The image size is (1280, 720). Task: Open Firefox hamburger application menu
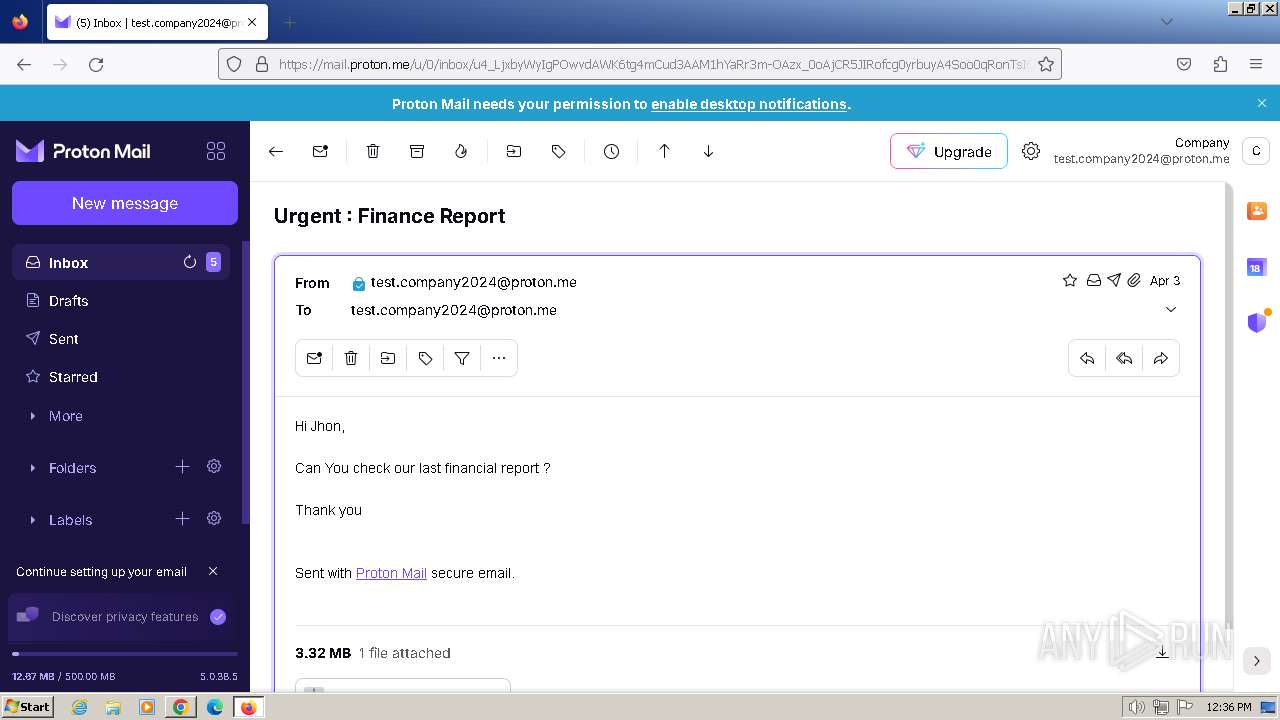point(1256,64)
